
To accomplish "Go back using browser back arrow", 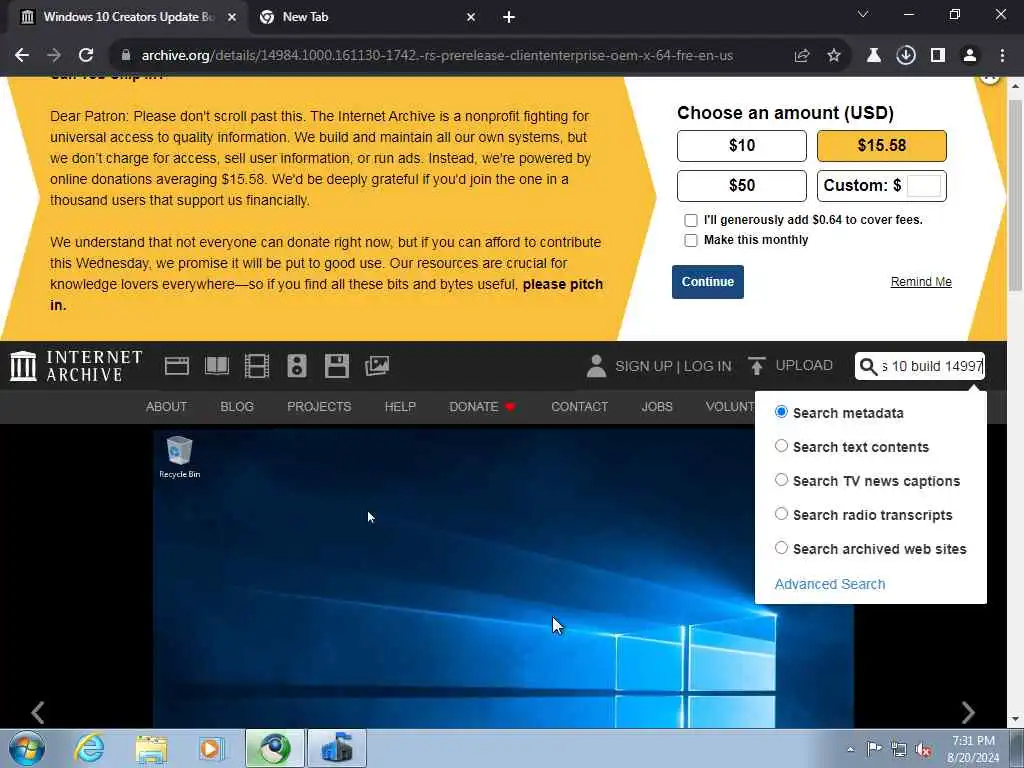I will coord(22,56).
